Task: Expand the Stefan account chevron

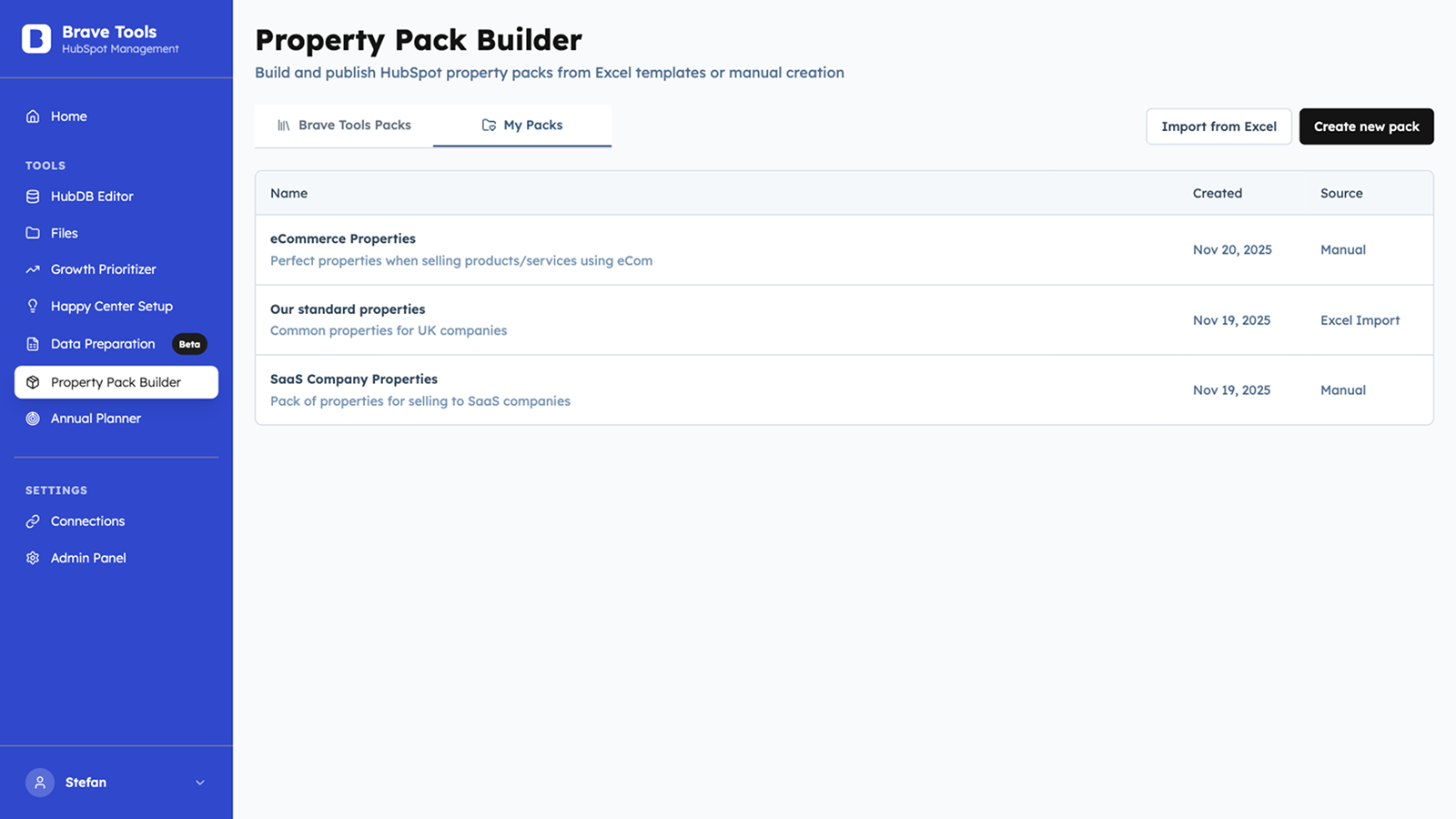Action: point(199,782)
